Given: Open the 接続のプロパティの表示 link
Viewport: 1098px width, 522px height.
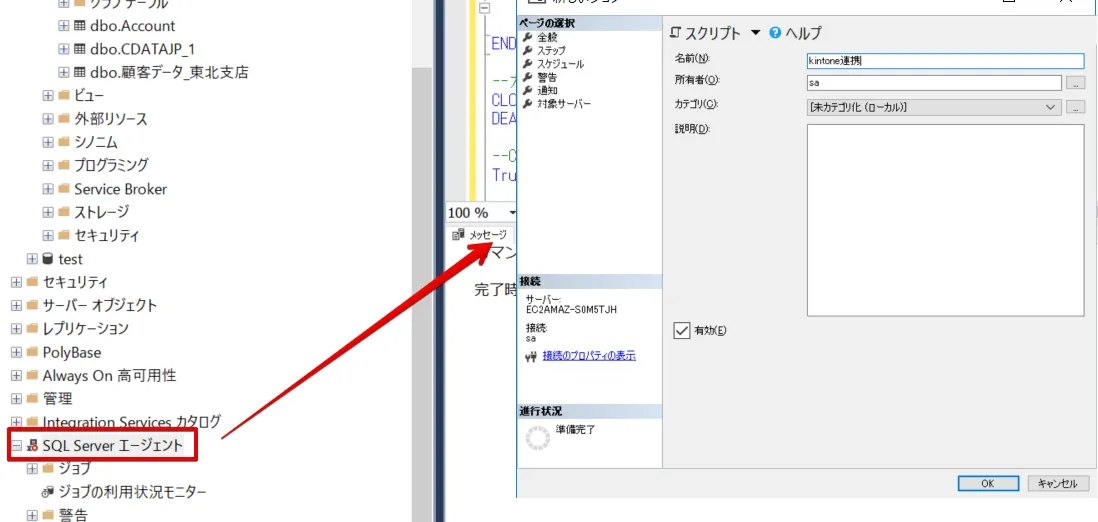Looking at the screenshot, I should [x=589, y=355].
